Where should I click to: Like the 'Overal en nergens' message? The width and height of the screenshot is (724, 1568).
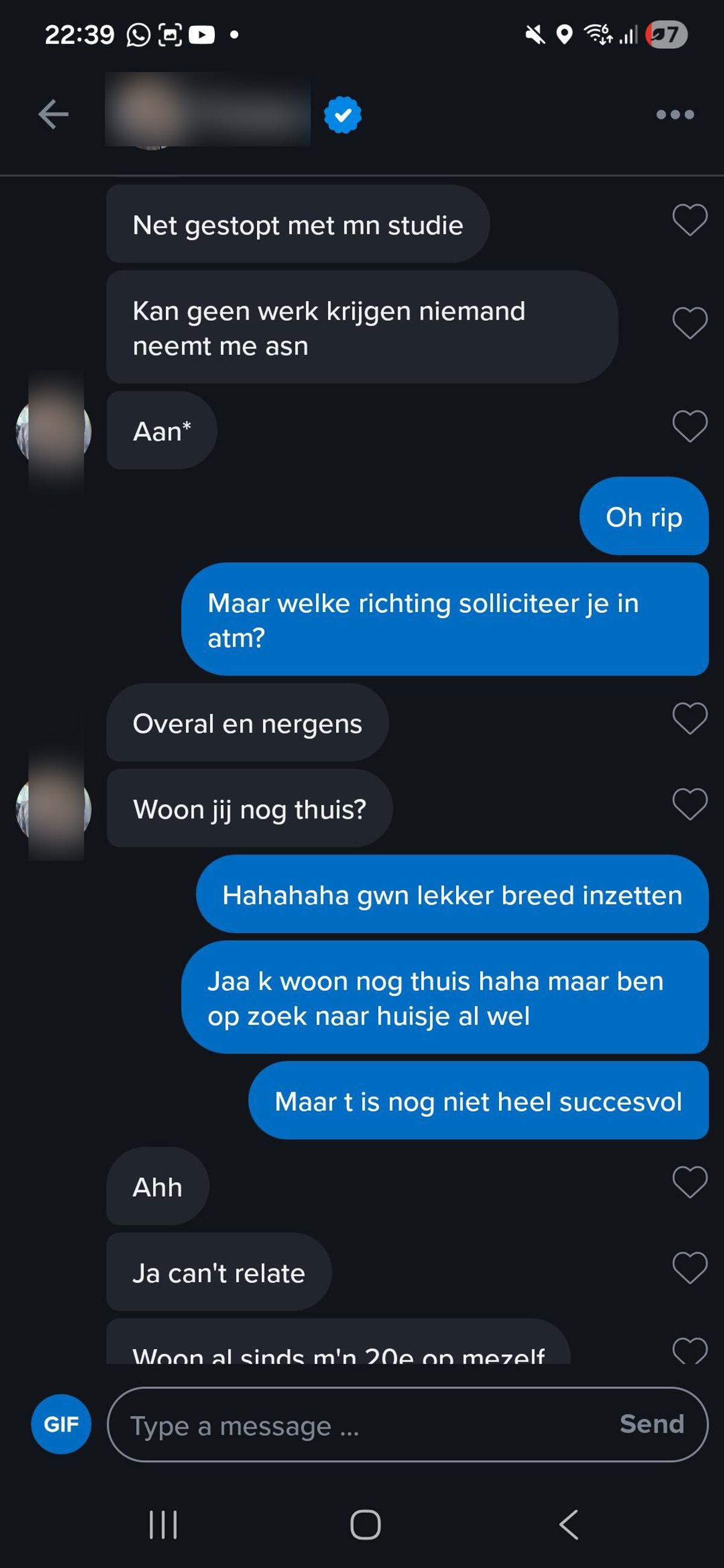[x=690, y=718]
